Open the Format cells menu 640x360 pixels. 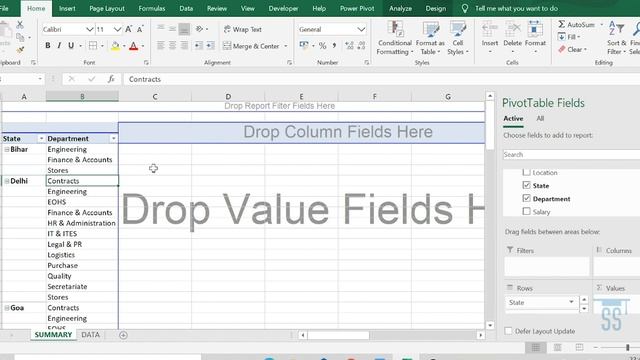535,38
